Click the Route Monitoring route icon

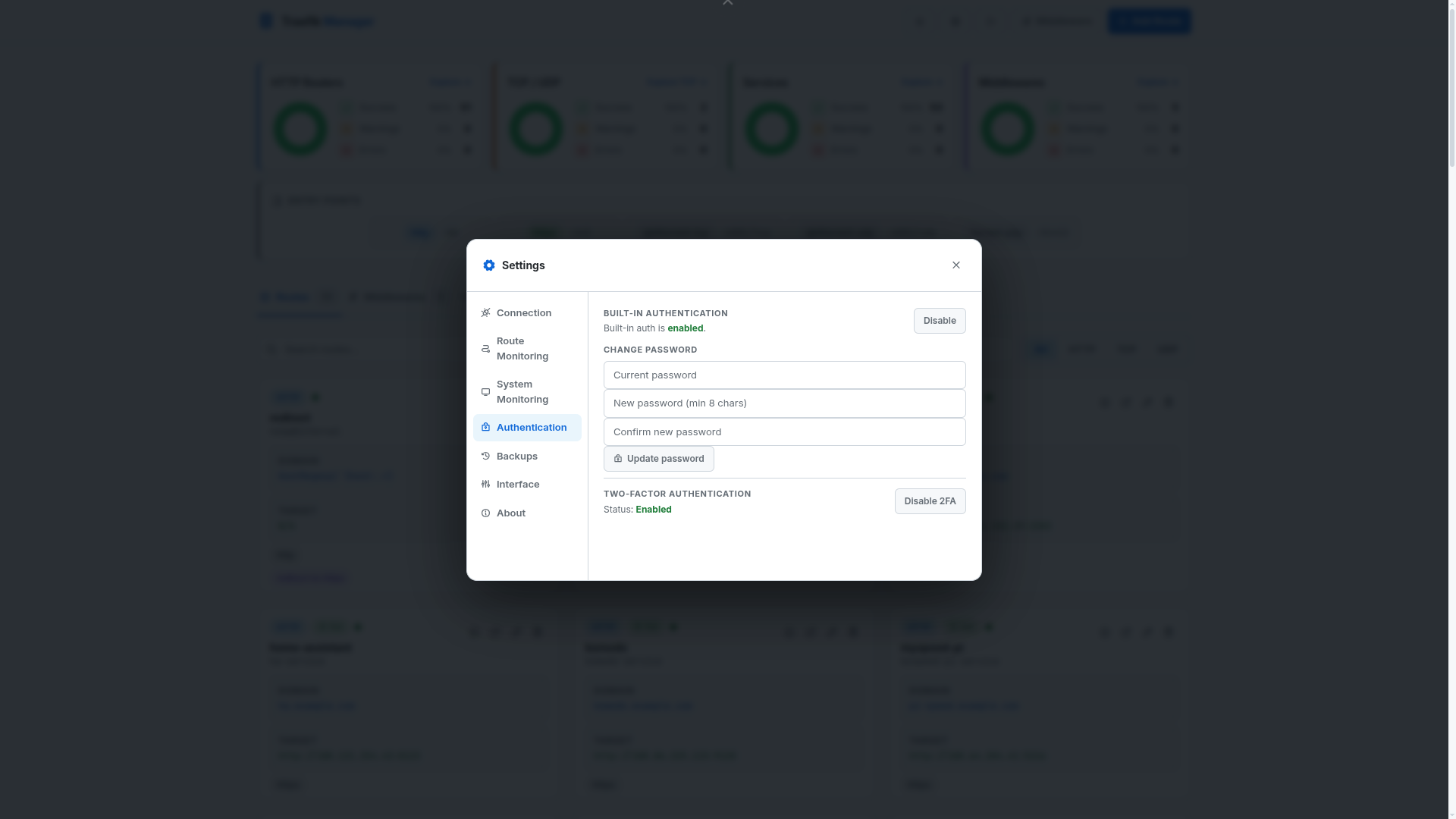click(x=485, y=349)
